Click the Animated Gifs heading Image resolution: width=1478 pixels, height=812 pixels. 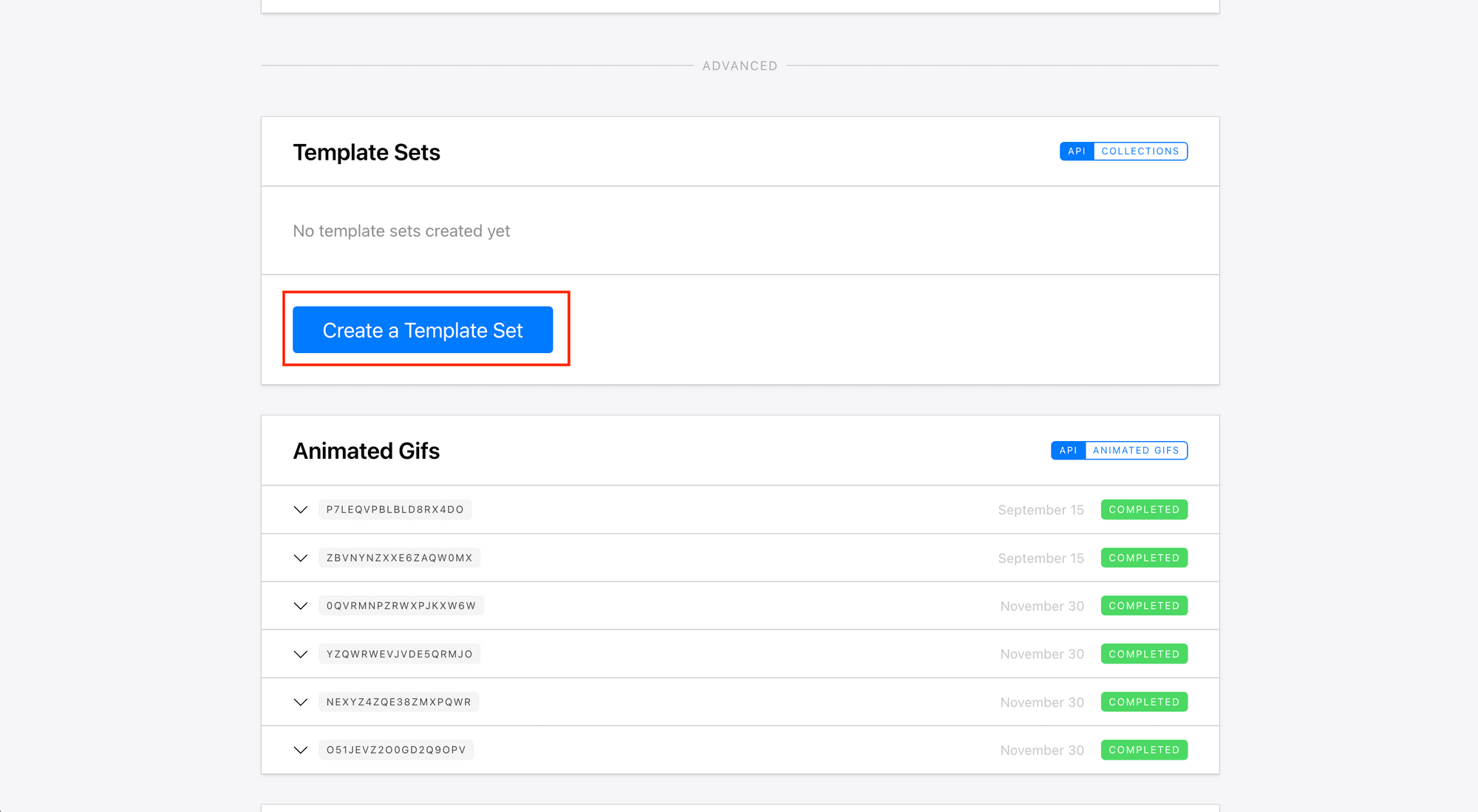click(366, 451)
